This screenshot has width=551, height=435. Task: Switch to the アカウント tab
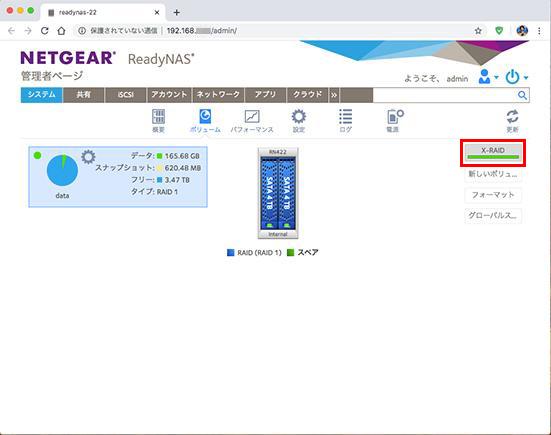click(x=169, y=95)
